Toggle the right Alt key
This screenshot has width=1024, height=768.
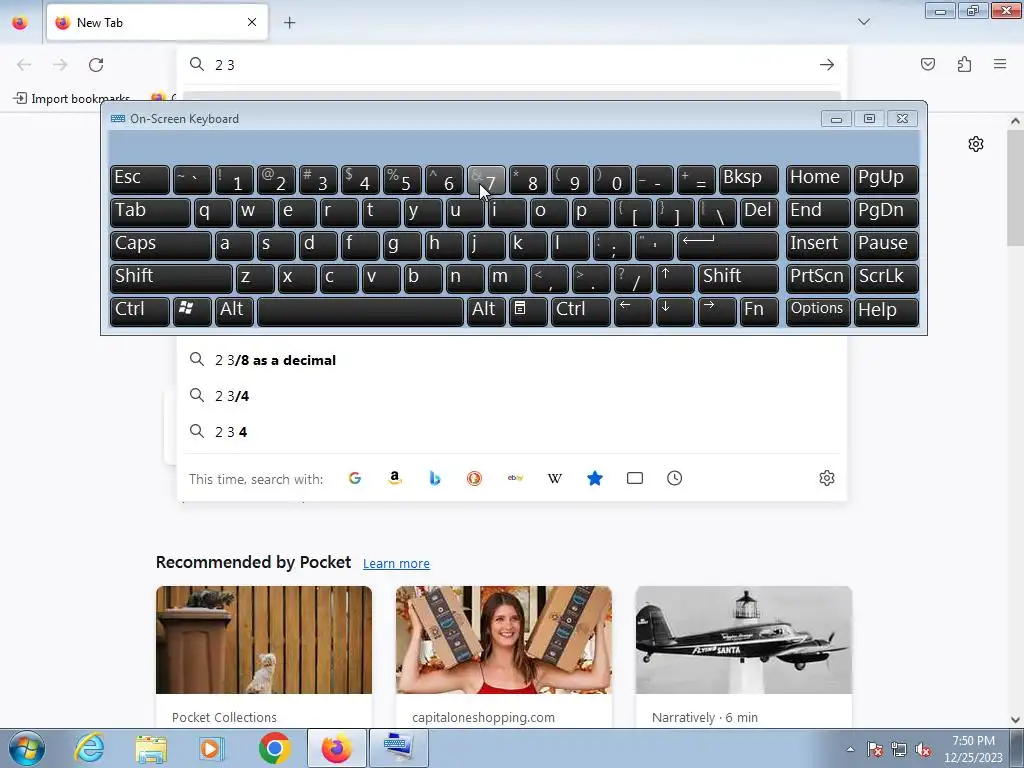point(487,310)
